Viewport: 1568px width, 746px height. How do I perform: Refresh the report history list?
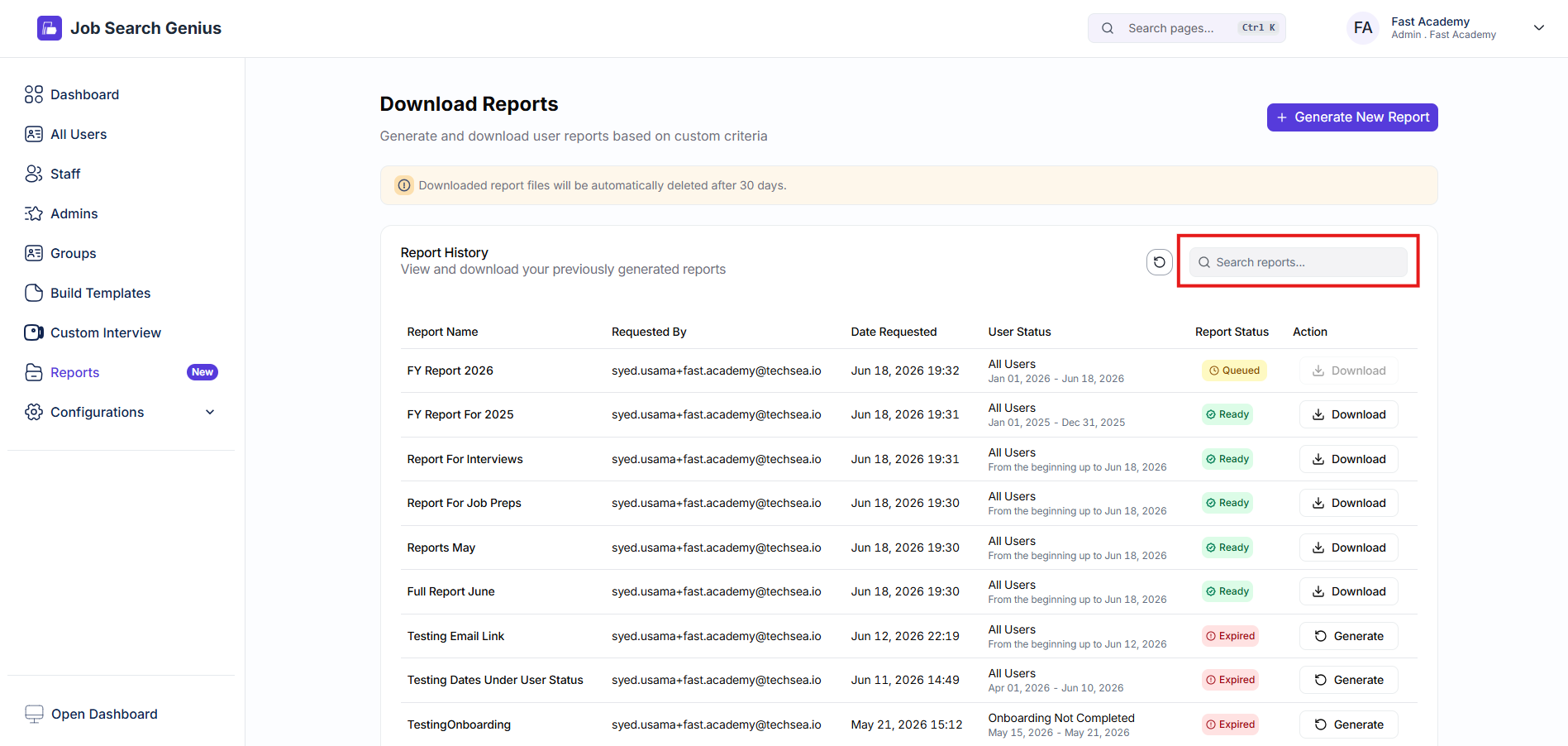tap(1160, 262)
